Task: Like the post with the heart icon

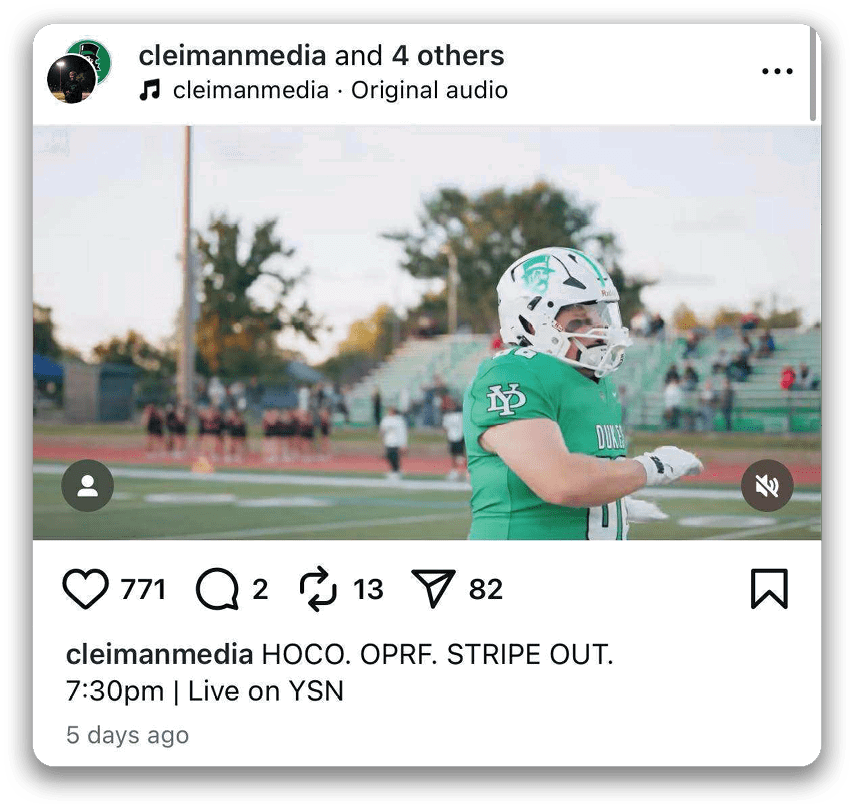Action: (x=86, y=589)
